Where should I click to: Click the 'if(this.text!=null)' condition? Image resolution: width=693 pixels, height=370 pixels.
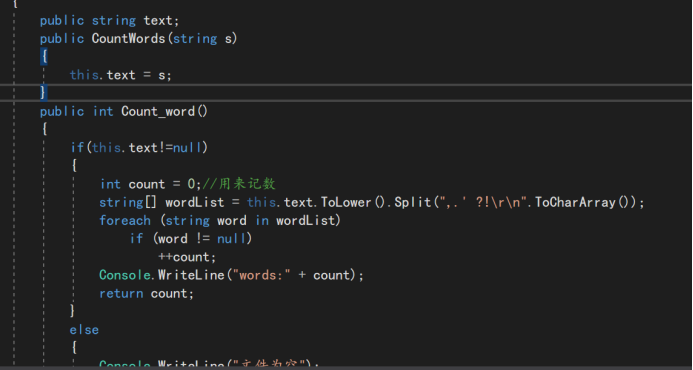coord(139,147)
